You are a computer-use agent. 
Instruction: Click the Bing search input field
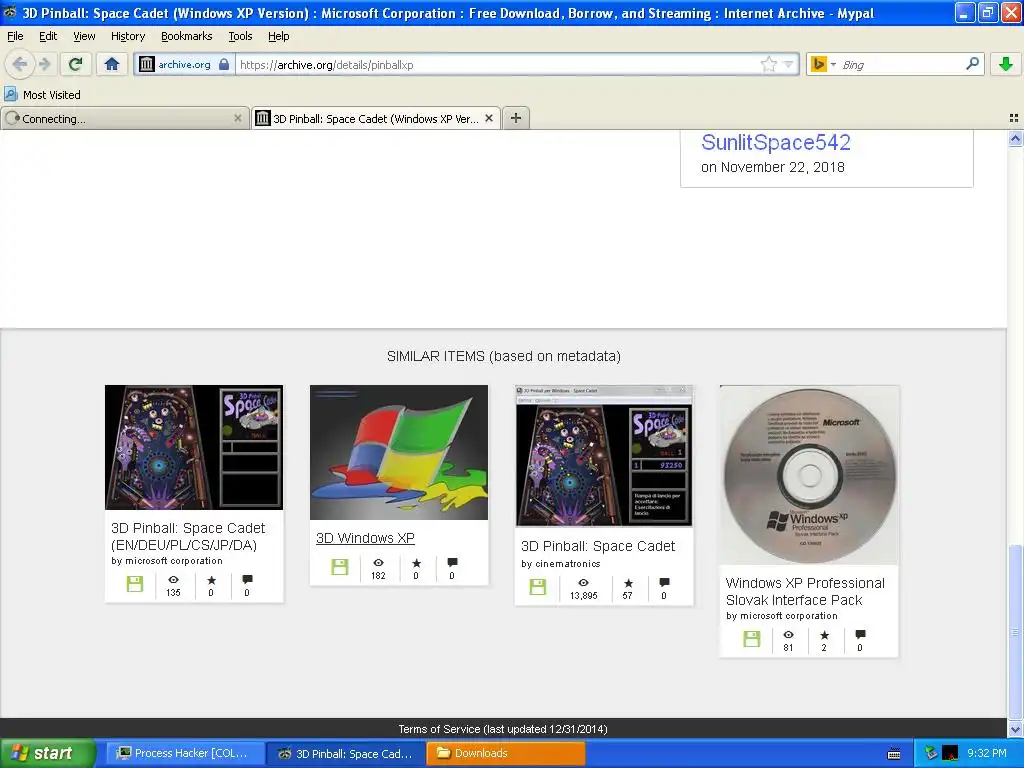[x=901, y=65]
